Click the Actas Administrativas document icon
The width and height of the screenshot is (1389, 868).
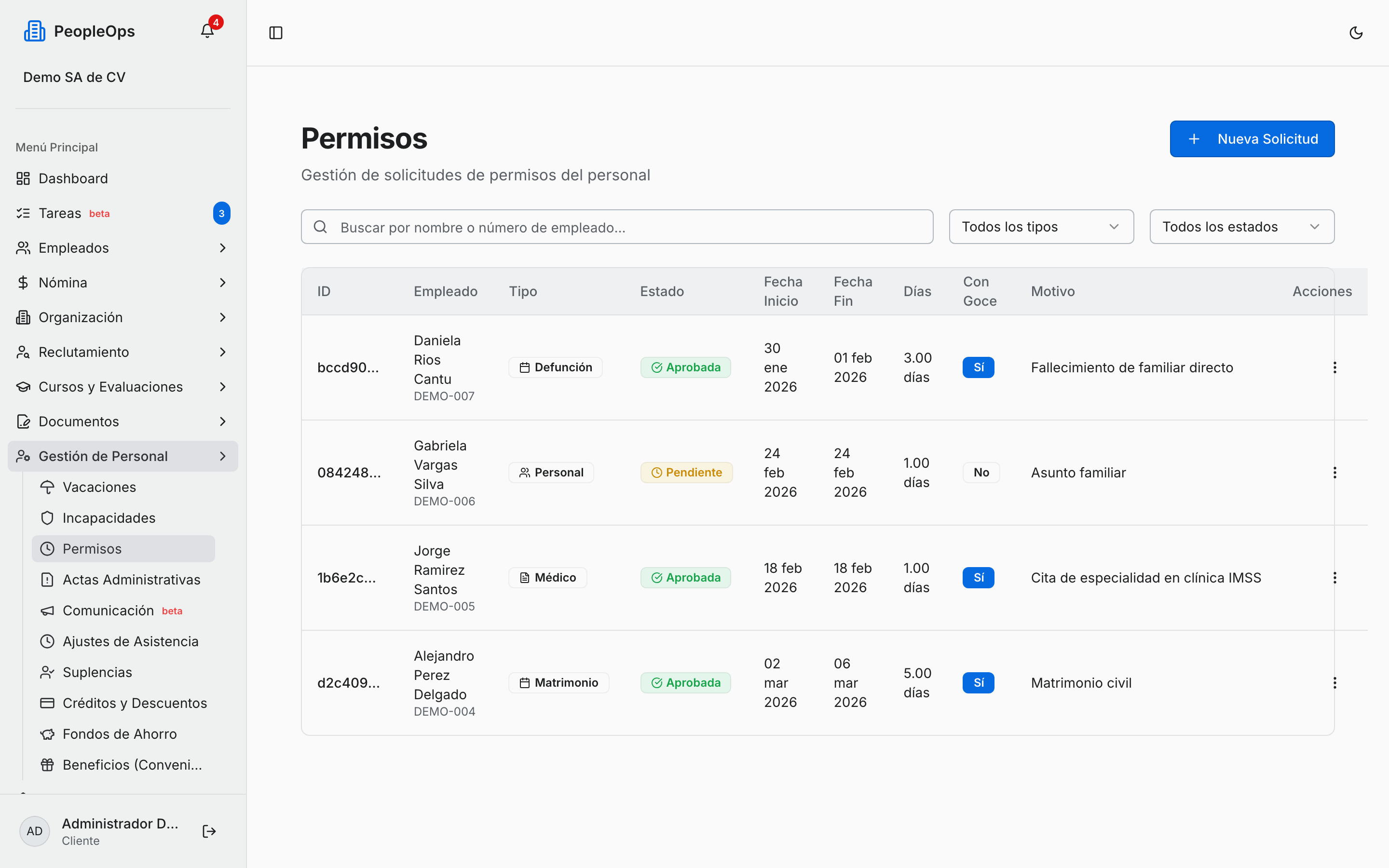pos(47,580)
